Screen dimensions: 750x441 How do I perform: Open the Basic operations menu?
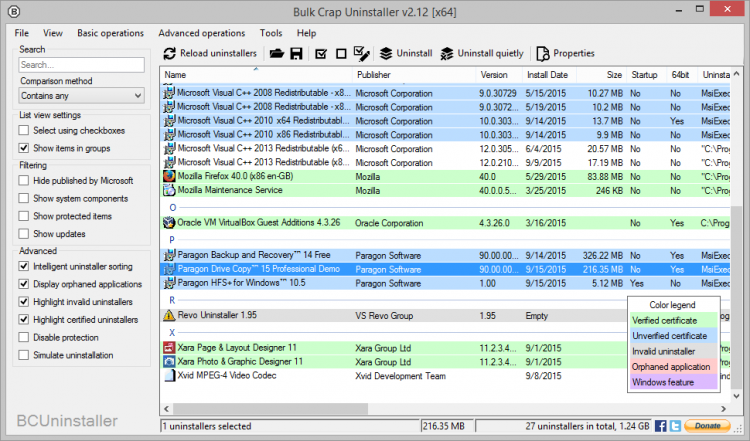click(110, 33)
